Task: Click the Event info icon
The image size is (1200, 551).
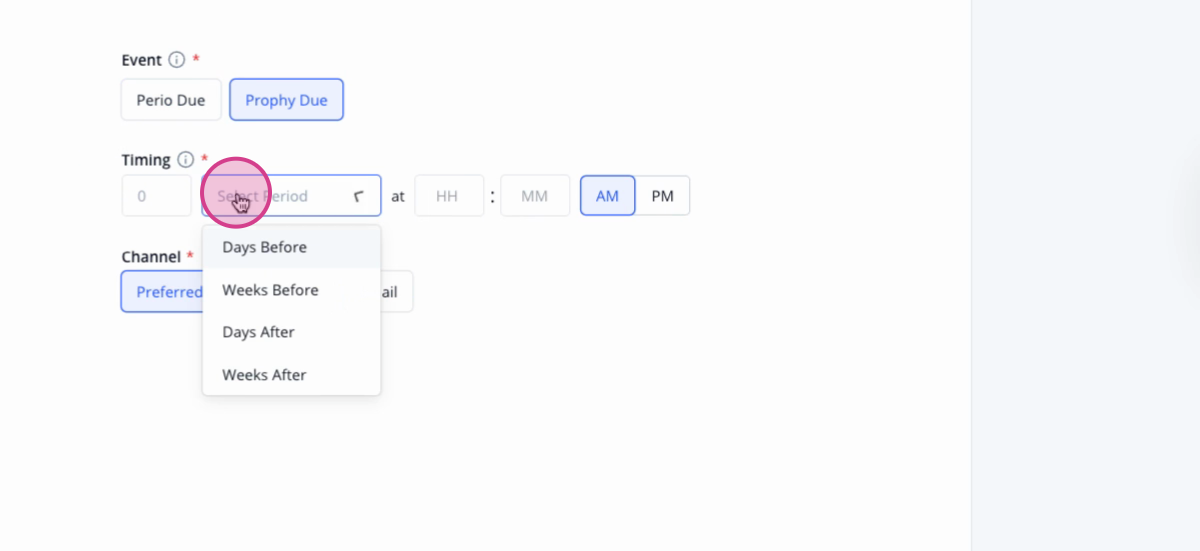Action: [177, 60]
